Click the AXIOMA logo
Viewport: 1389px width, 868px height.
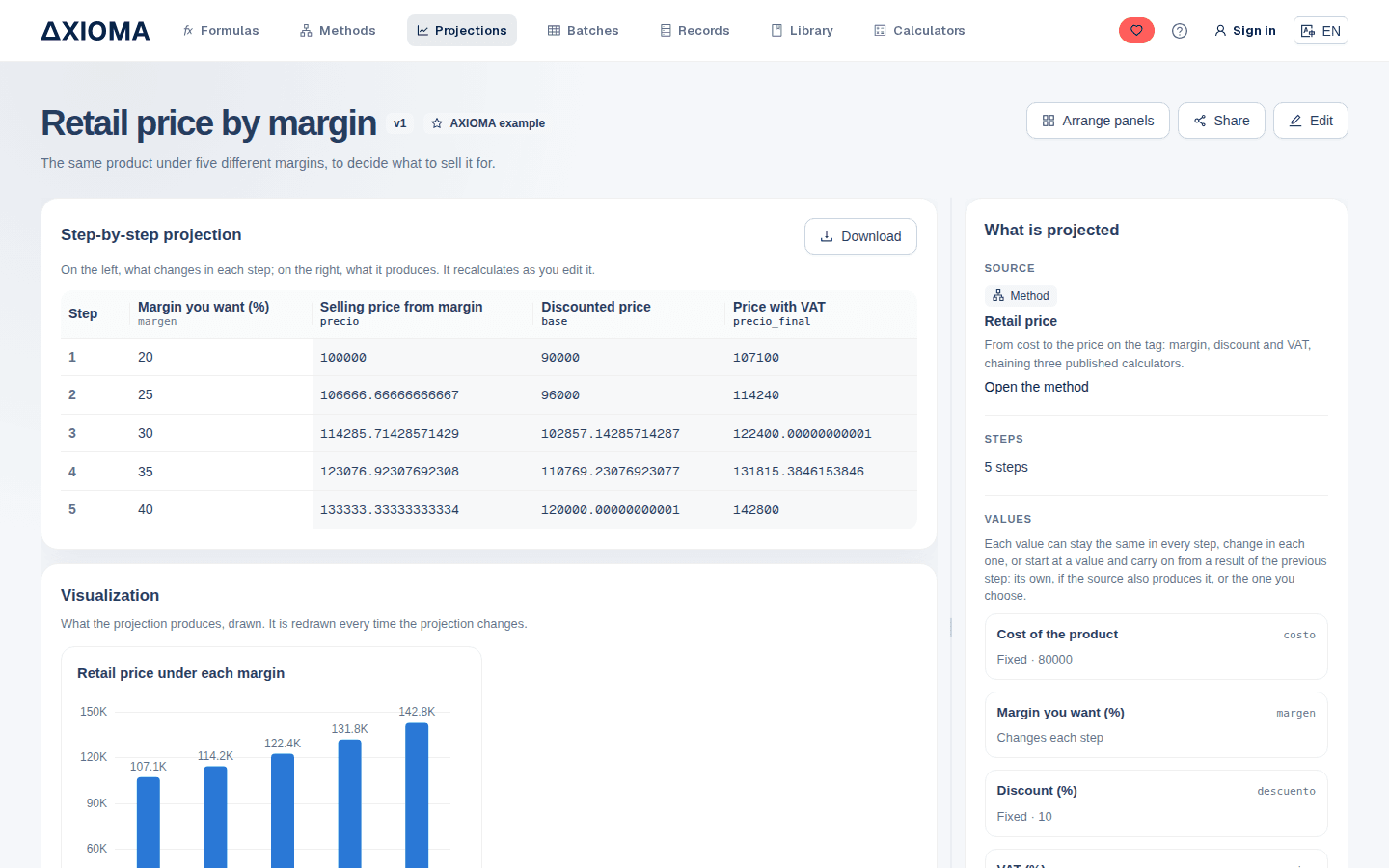(x=95, y=31)
